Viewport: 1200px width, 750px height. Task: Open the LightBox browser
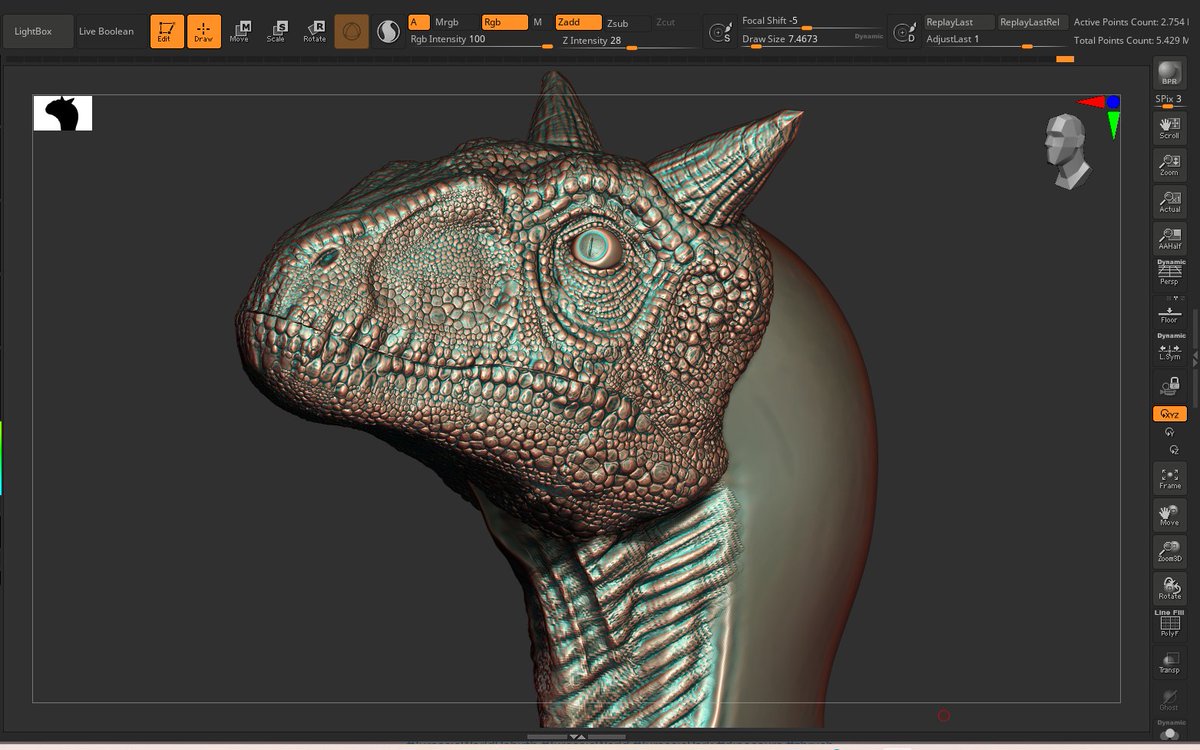coord(33,31)
